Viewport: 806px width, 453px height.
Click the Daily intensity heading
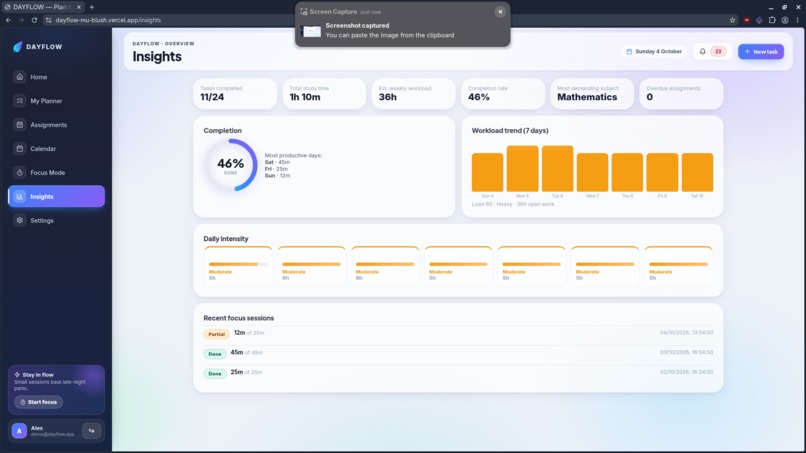(226, 239)
